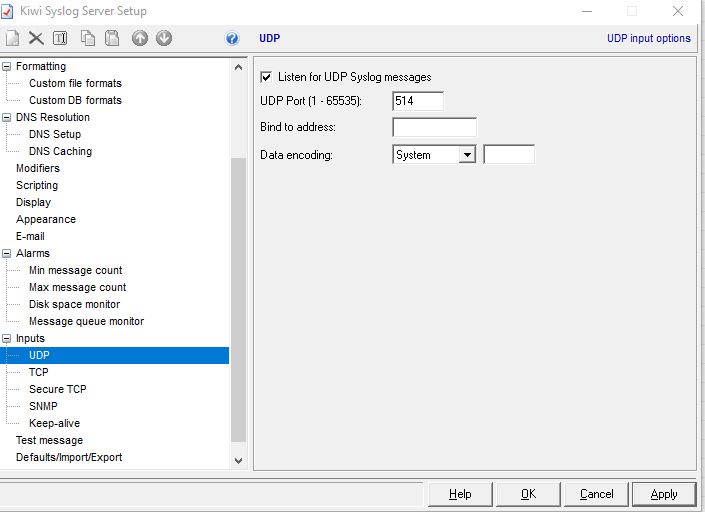Click the UDP Port field showing 514
The height and width of the screenshot is (512, 705).
[x=418, y=101]
